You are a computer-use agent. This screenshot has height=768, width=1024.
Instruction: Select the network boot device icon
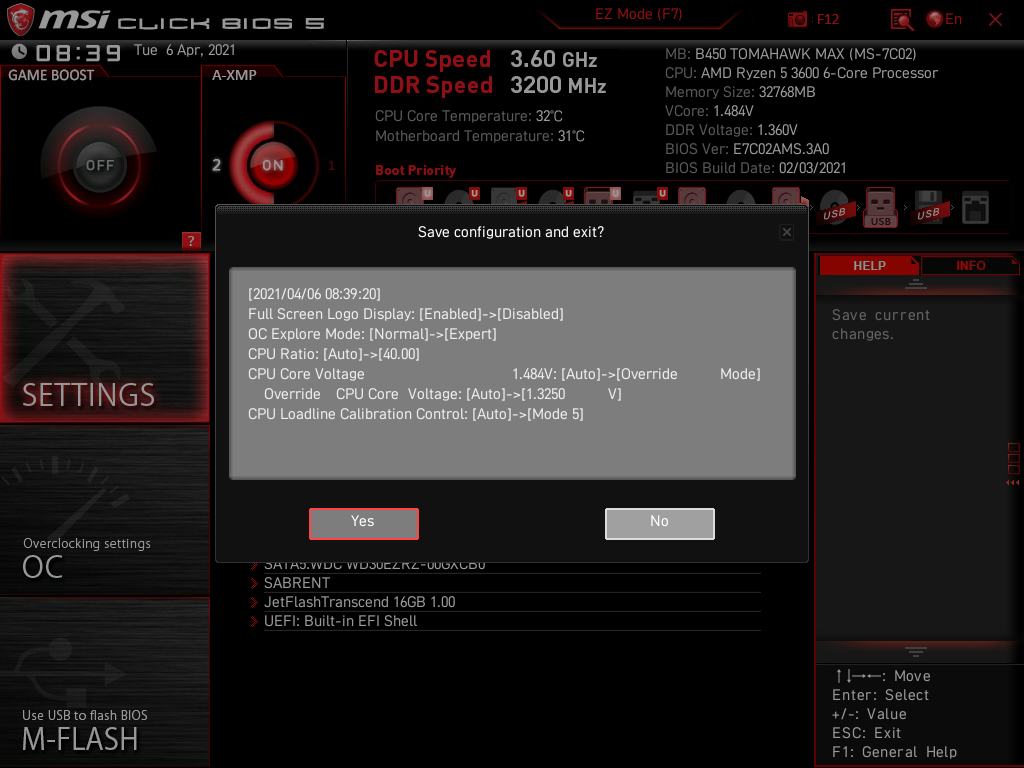(x=975, y=208)
